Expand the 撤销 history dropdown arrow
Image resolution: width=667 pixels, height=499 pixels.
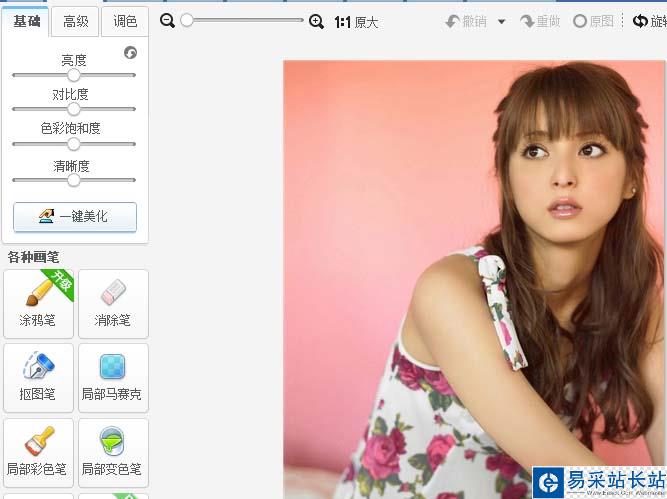pos(502,22)
